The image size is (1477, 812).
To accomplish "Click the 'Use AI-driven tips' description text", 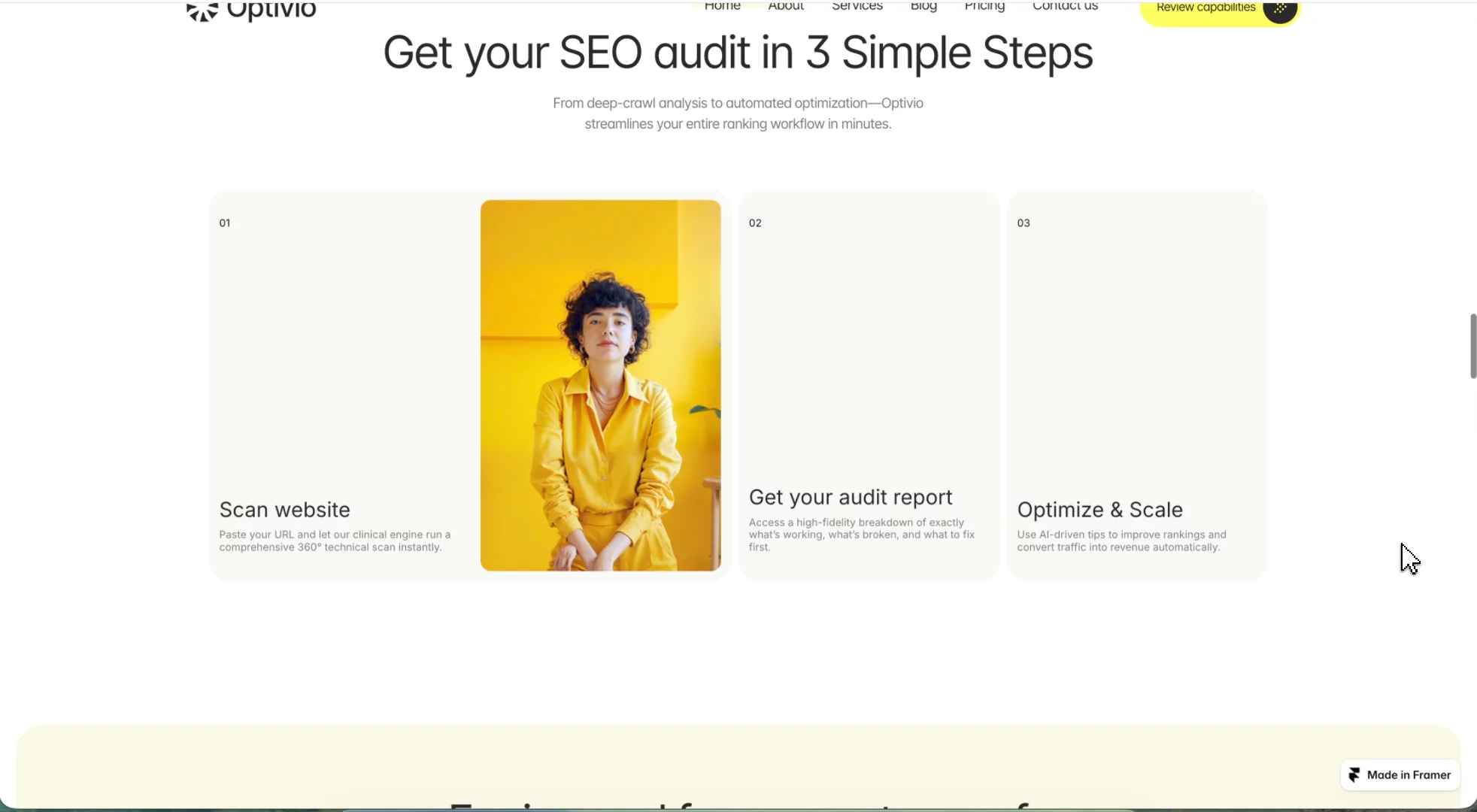I will pos(1121,541).
